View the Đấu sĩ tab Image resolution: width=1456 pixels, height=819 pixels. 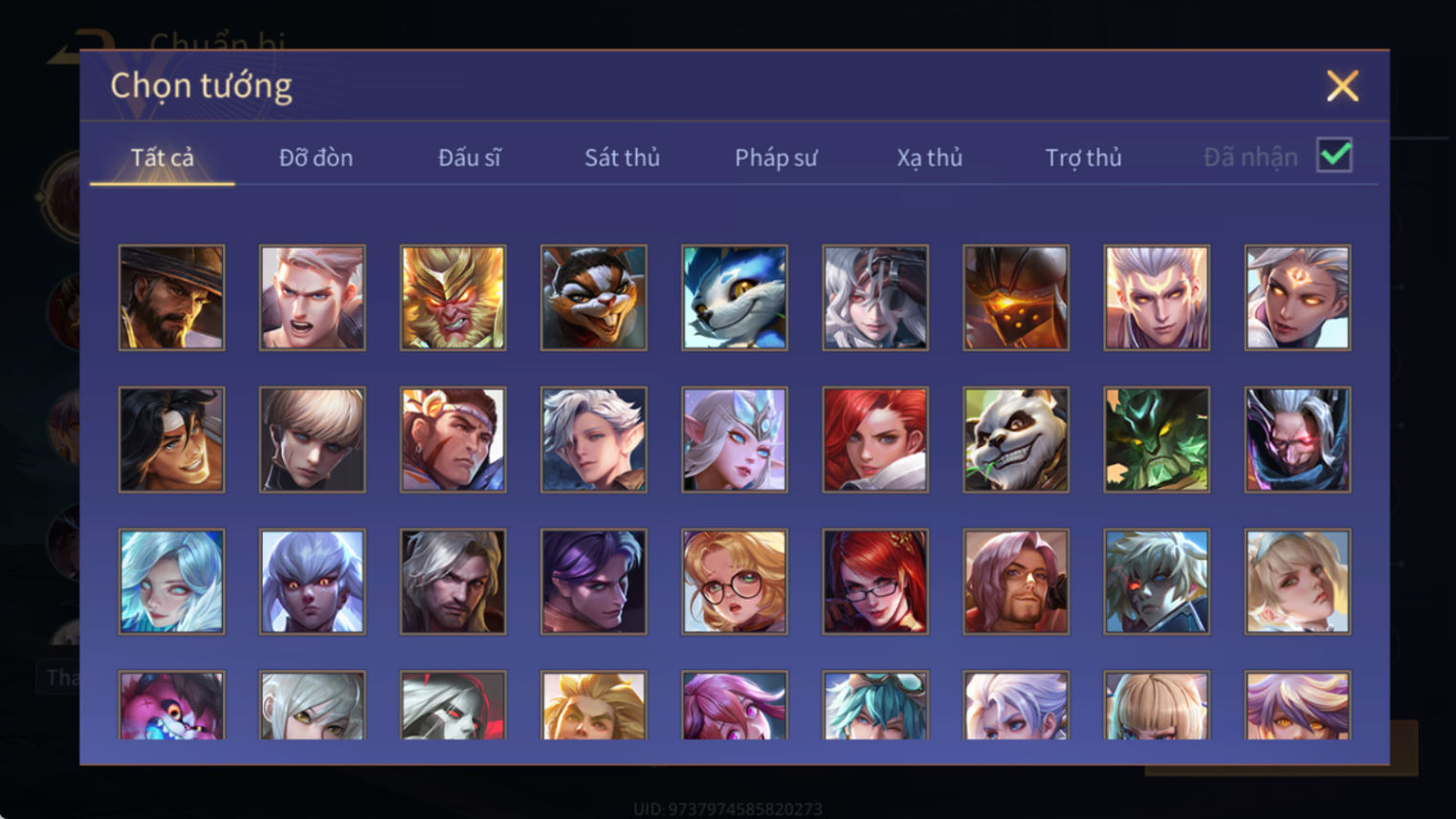coord(469,158)
